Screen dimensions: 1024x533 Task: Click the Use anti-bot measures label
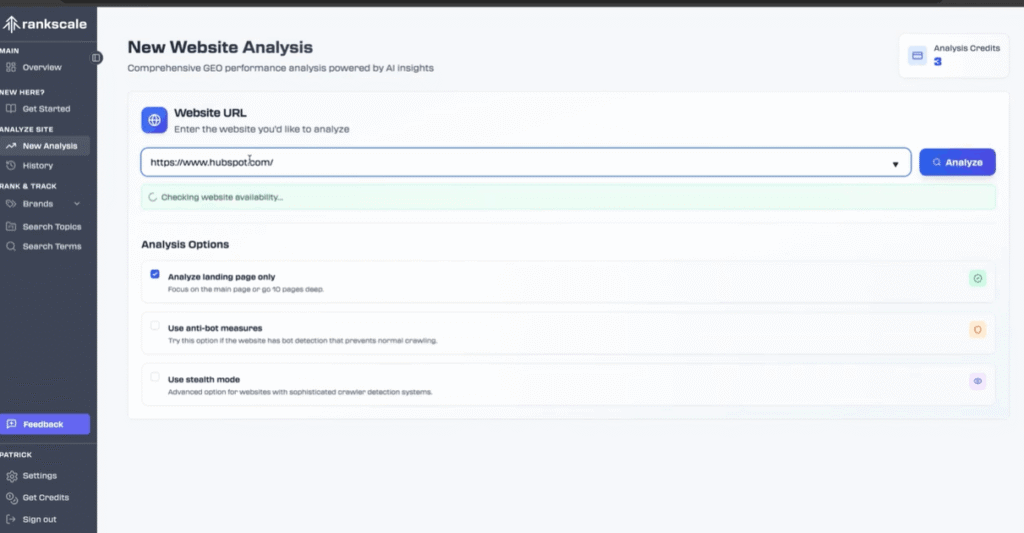215,328
